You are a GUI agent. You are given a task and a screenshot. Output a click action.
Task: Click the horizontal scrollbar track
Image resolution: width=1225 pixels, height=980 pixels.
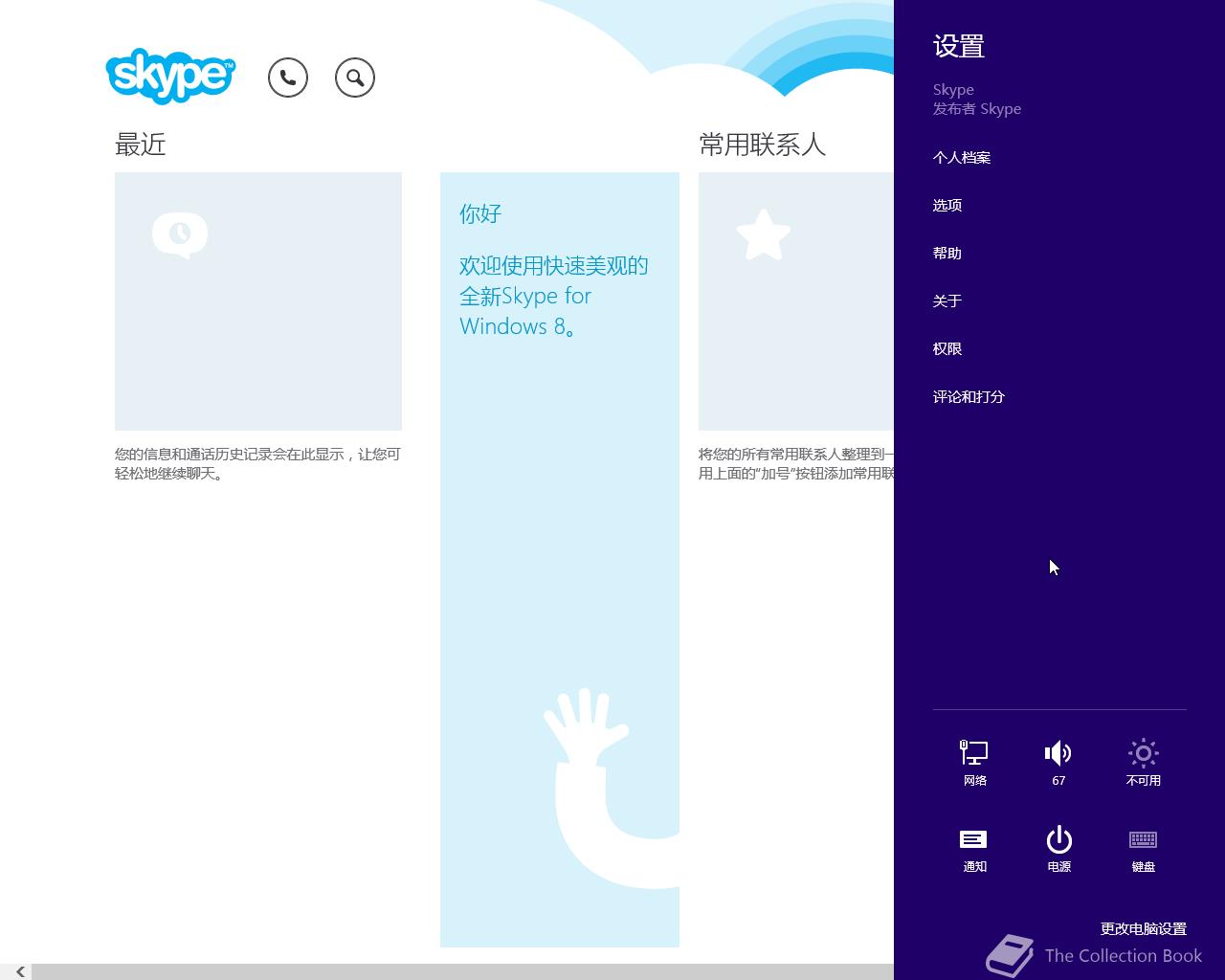462,971
